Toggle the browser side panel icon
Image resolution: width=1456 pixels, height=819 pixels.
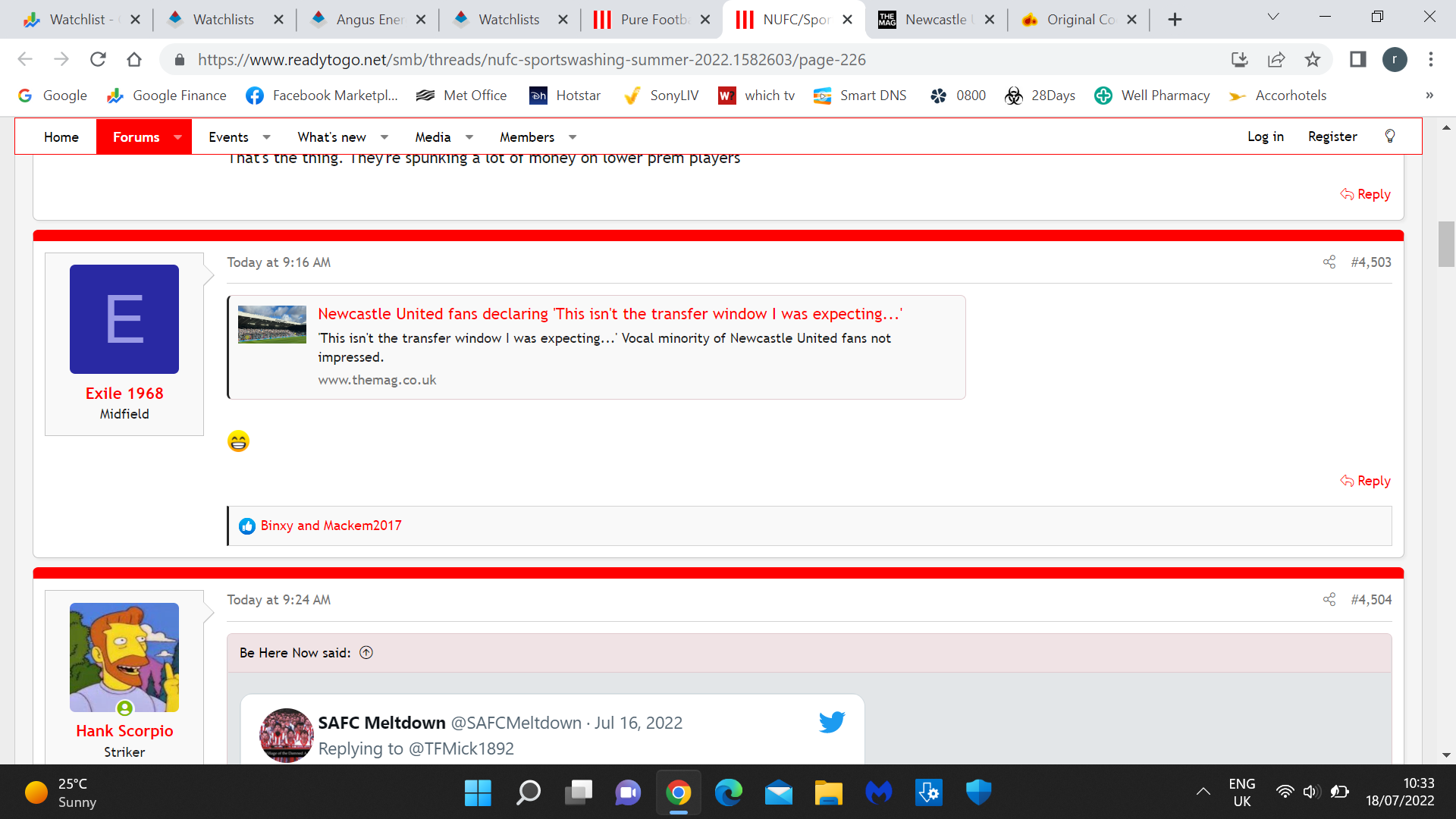click(1357, 59)
